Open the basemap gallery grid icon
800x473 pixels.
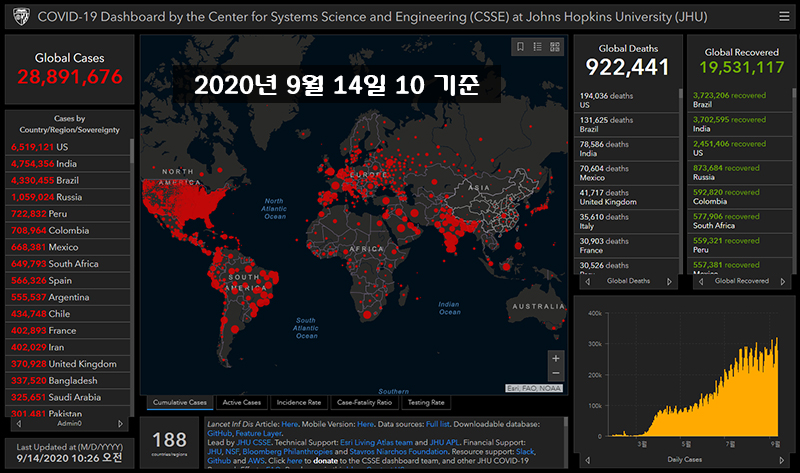[x=555, y=47]
